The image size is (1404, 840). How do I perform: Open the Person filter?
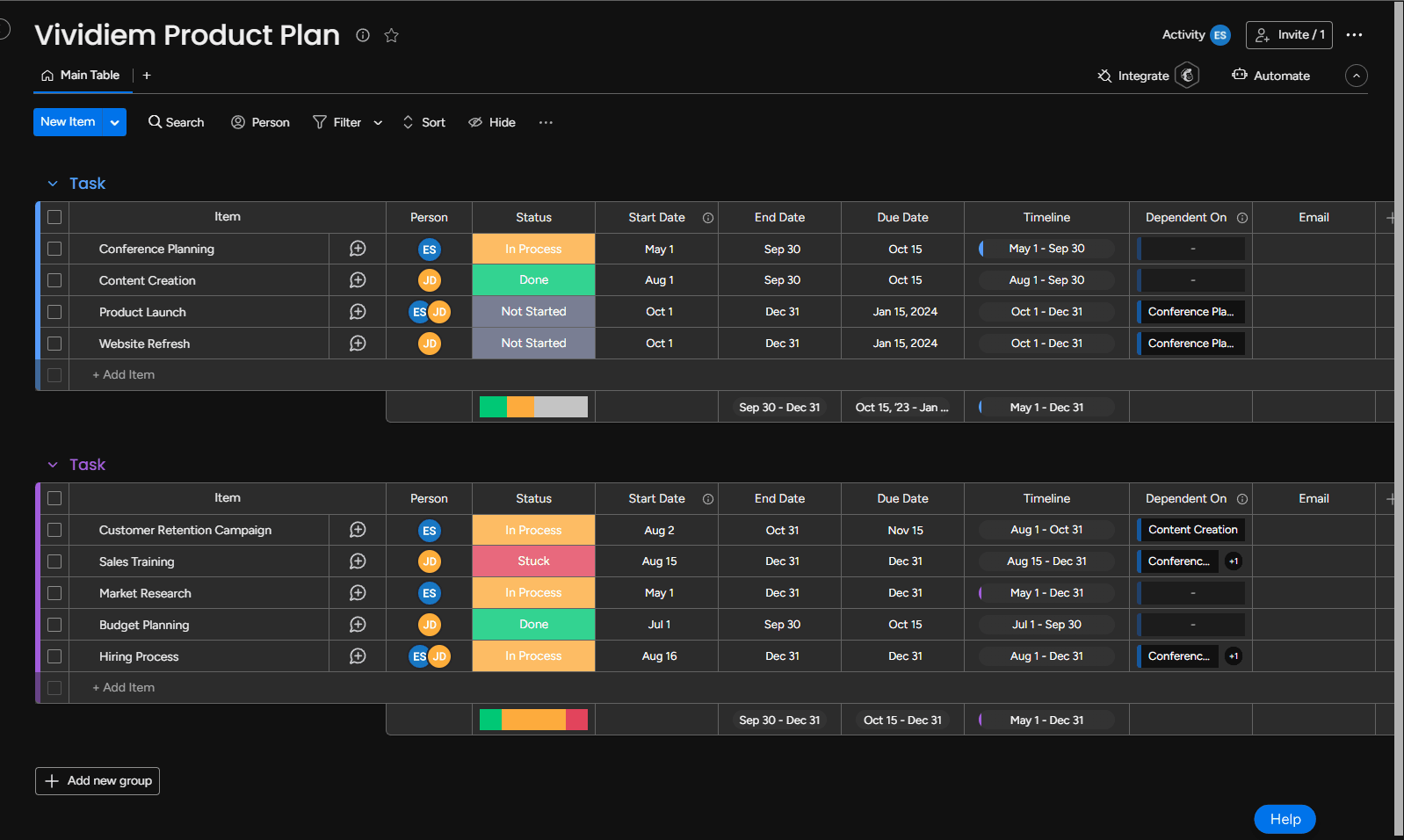pyautogui.click(x=260, y=122)
